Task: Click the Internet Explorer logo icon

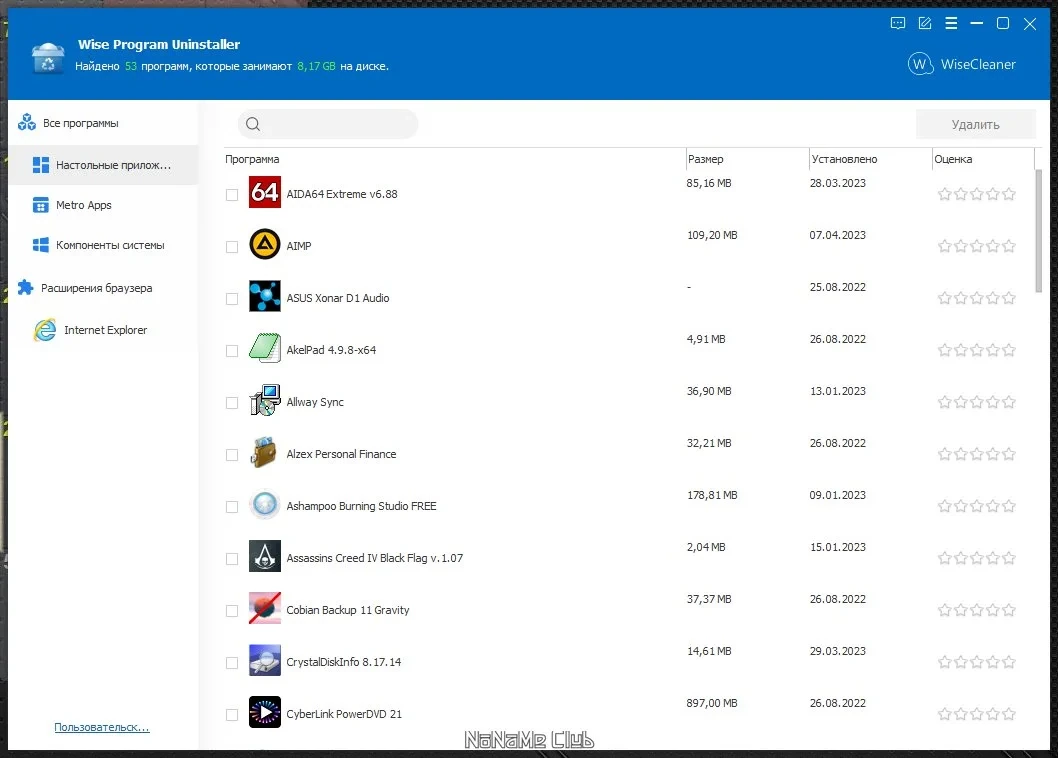Action: tap(45, 330)
